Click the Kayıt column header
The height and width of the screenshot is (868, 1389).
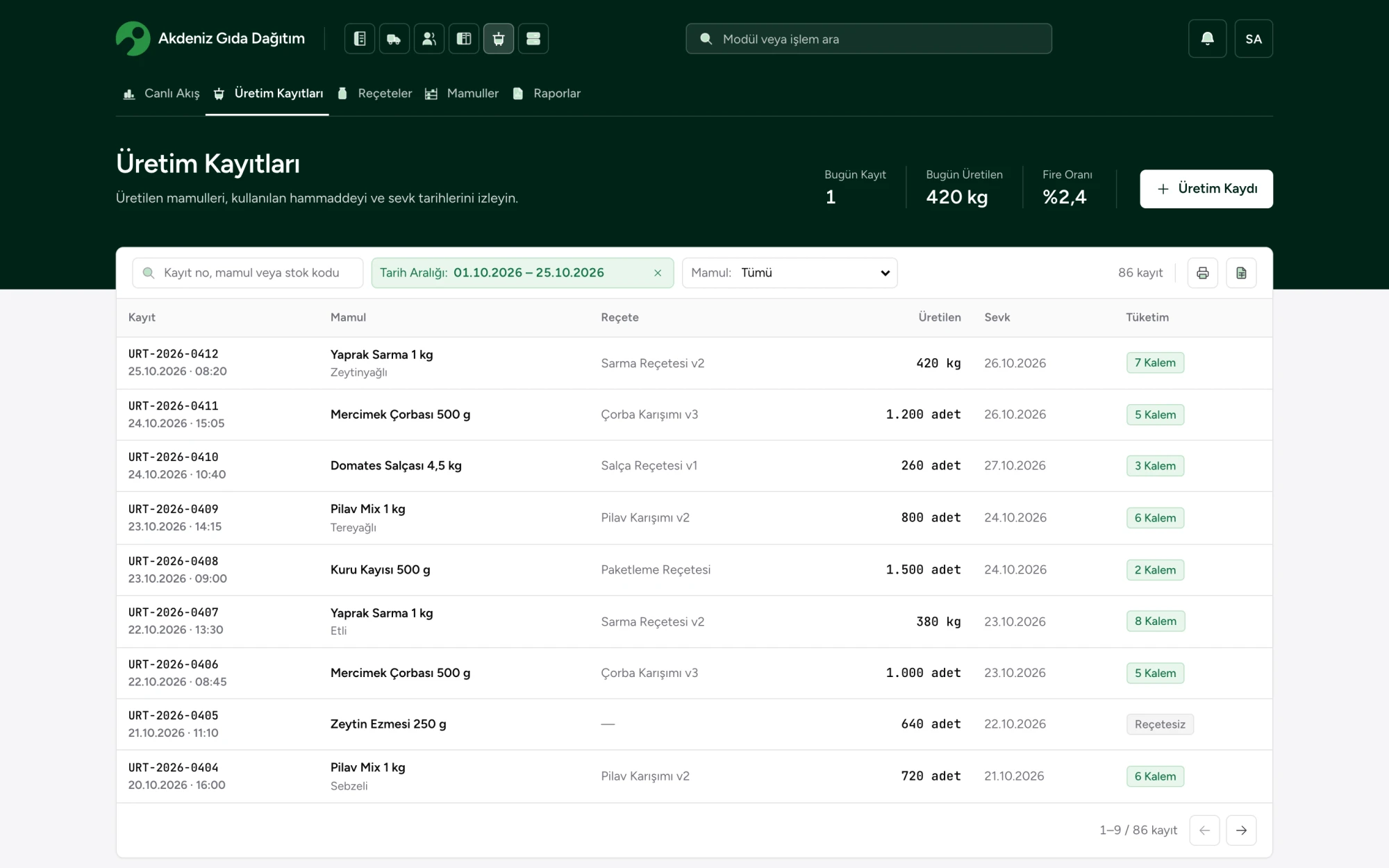[x=142, y=317]
